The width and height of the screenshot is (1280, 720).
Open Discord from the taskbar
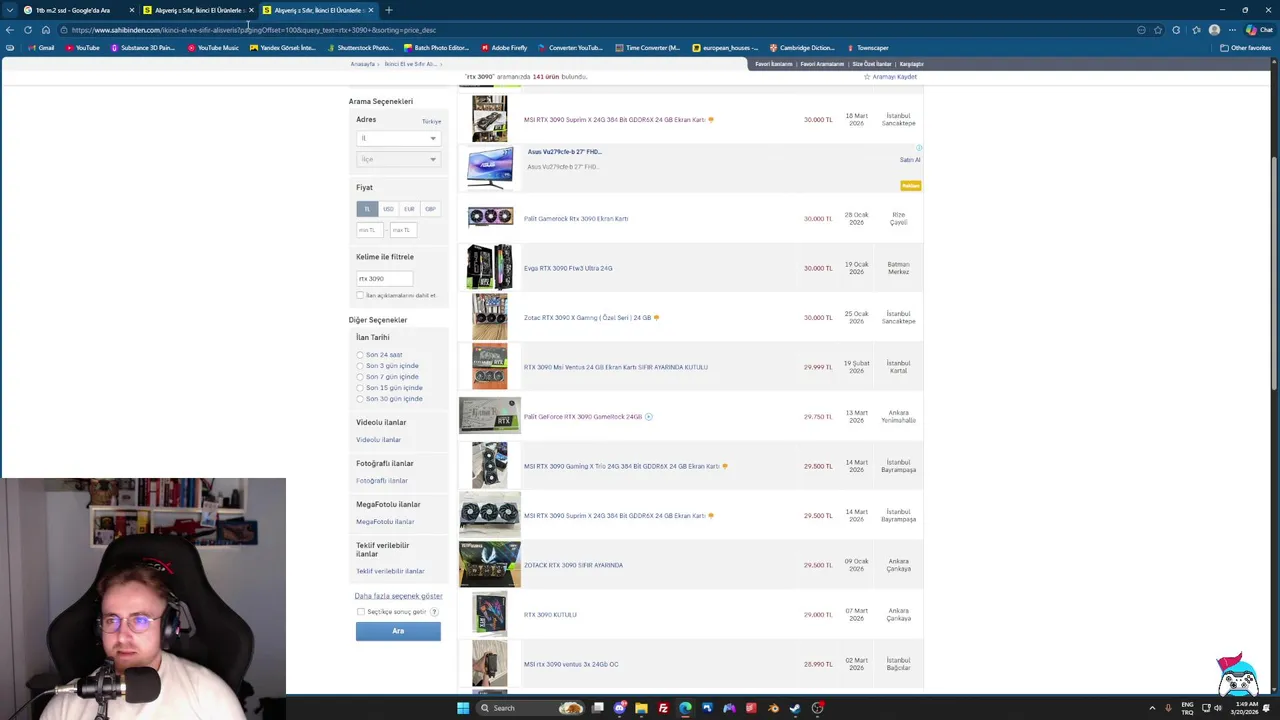point(619,708)
